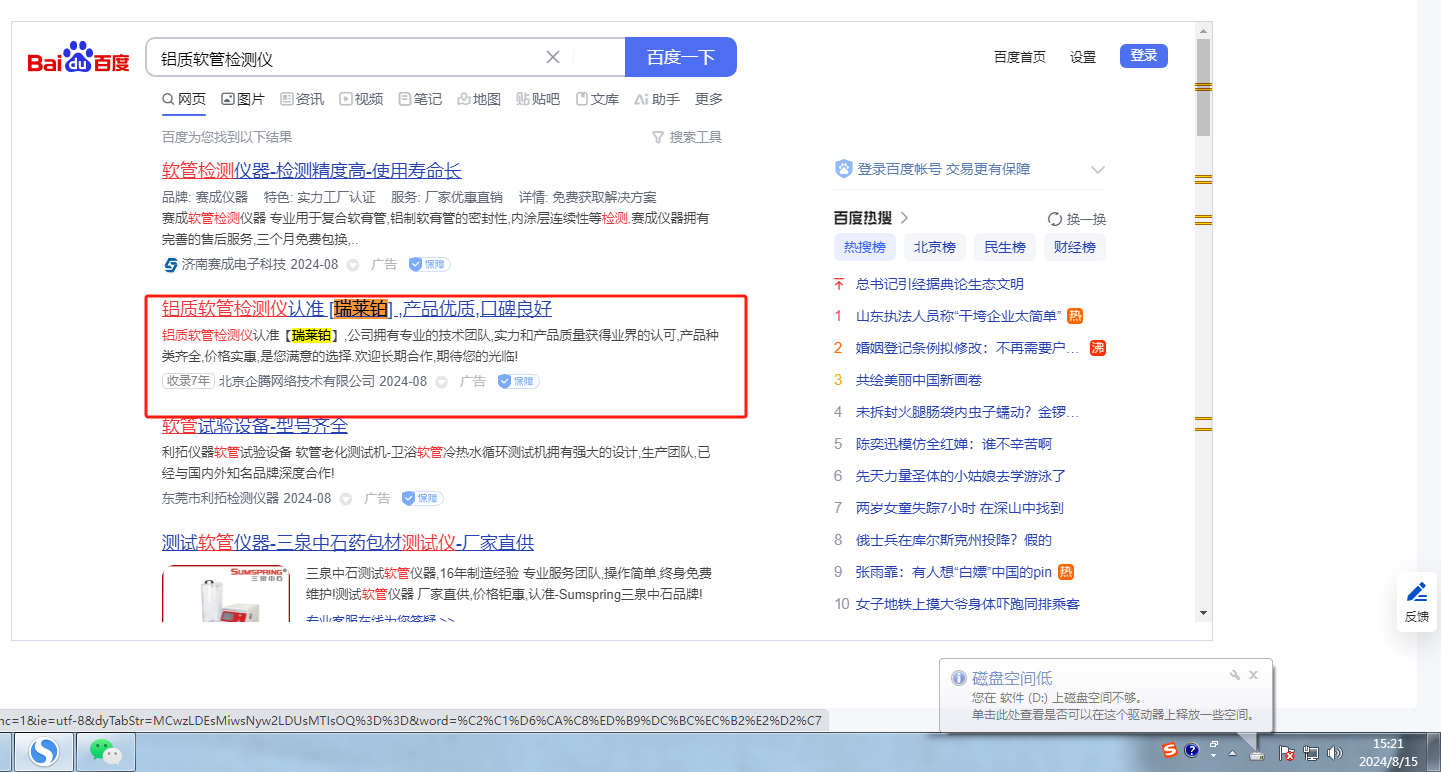Image resolution: width=1441 pixels, height=772 pixels.
Task: Close the 磁盘空间低 notification balloon
Action: click(x=1254, y=675)
